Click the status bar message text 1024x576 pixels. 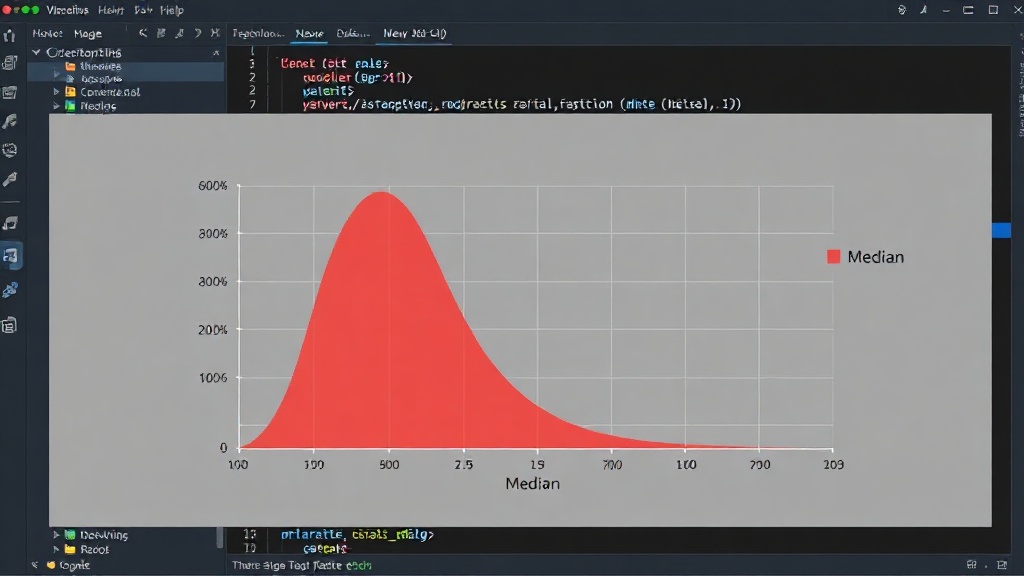(x=302, y=566)
